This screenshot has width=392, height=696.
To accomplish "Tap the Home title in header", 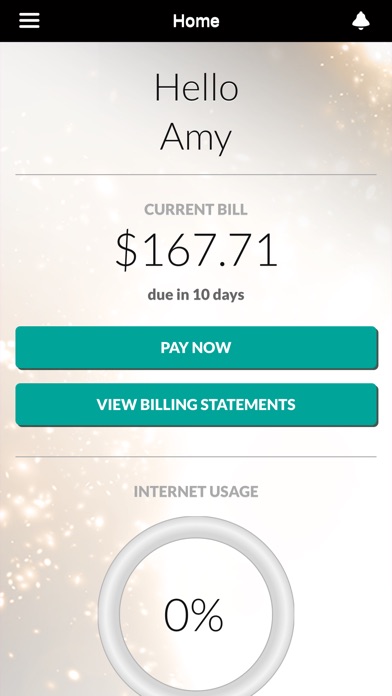I will pos(196,21).
